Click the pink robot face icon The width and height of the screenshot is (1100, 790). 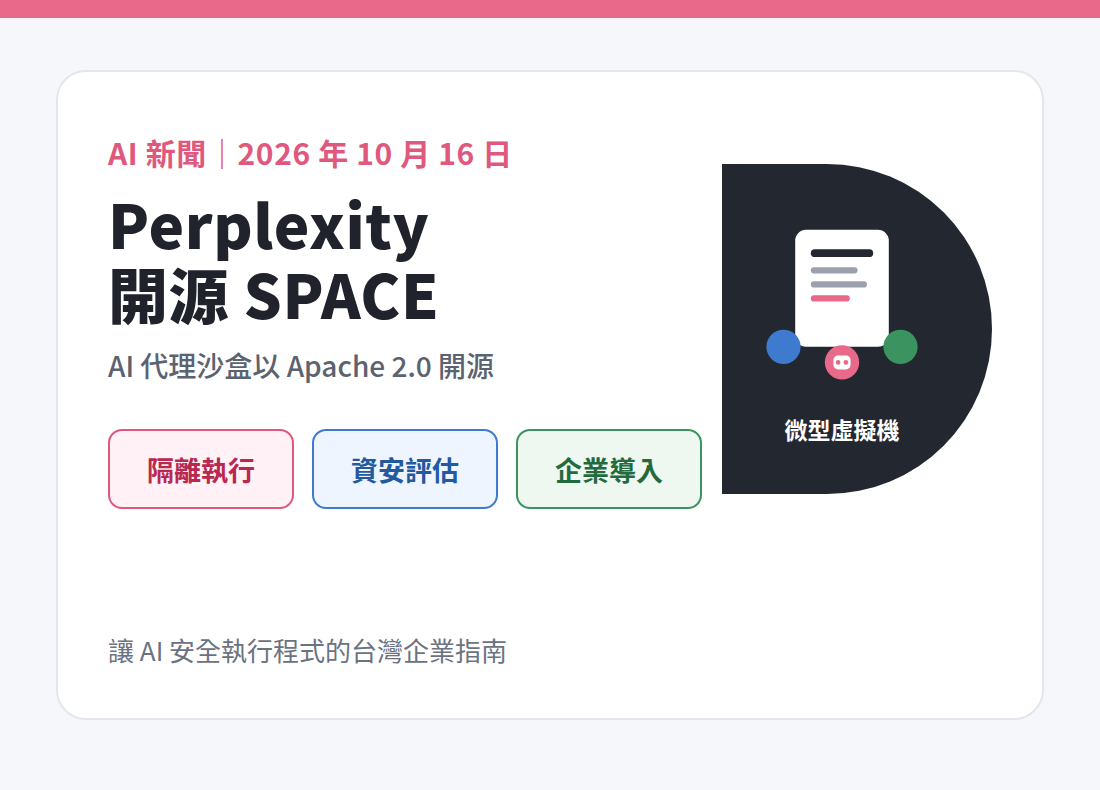(x=842, y=362)
